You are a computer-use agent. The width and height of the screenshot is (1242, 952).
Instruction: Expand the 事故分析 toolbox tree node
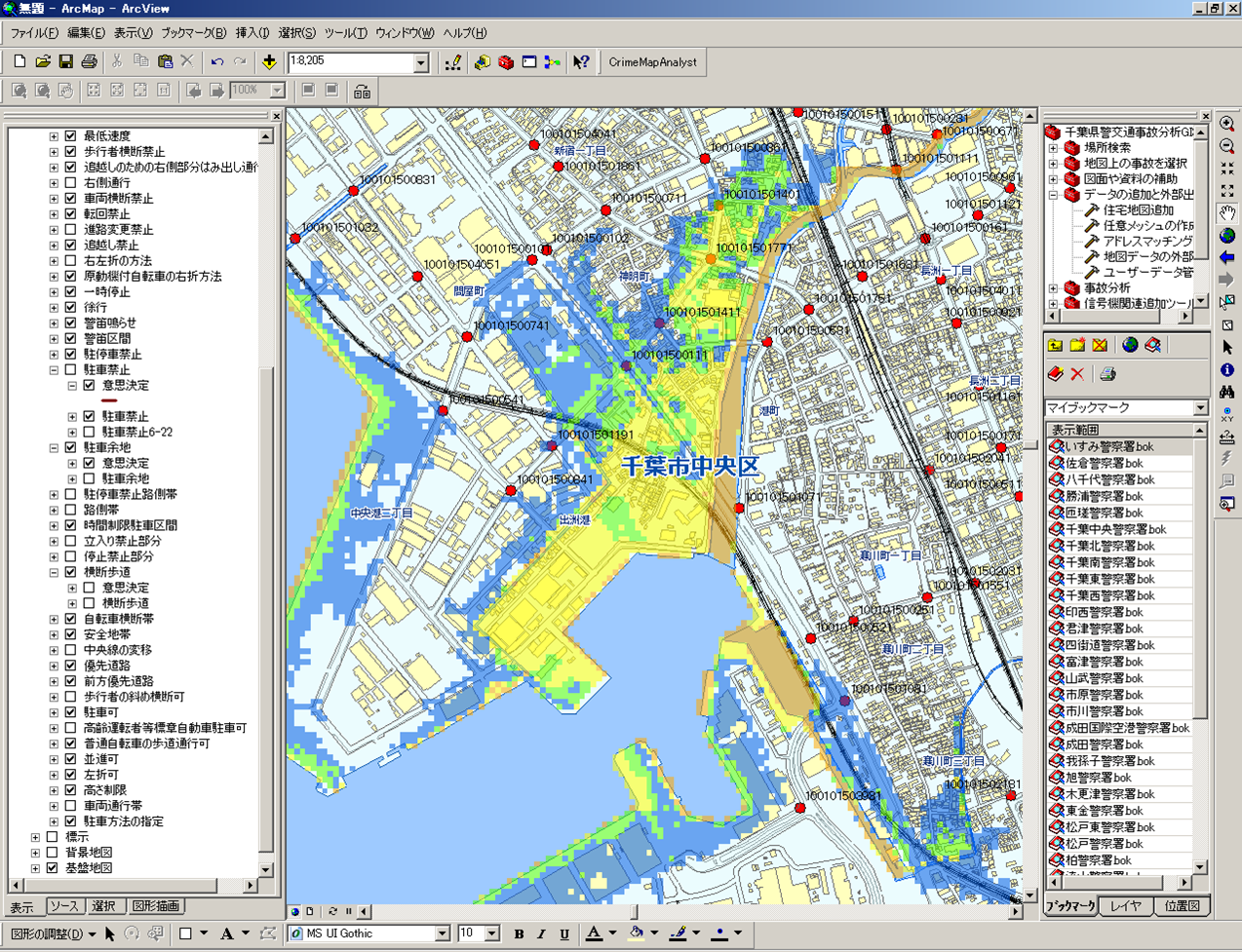(1053, 288)
